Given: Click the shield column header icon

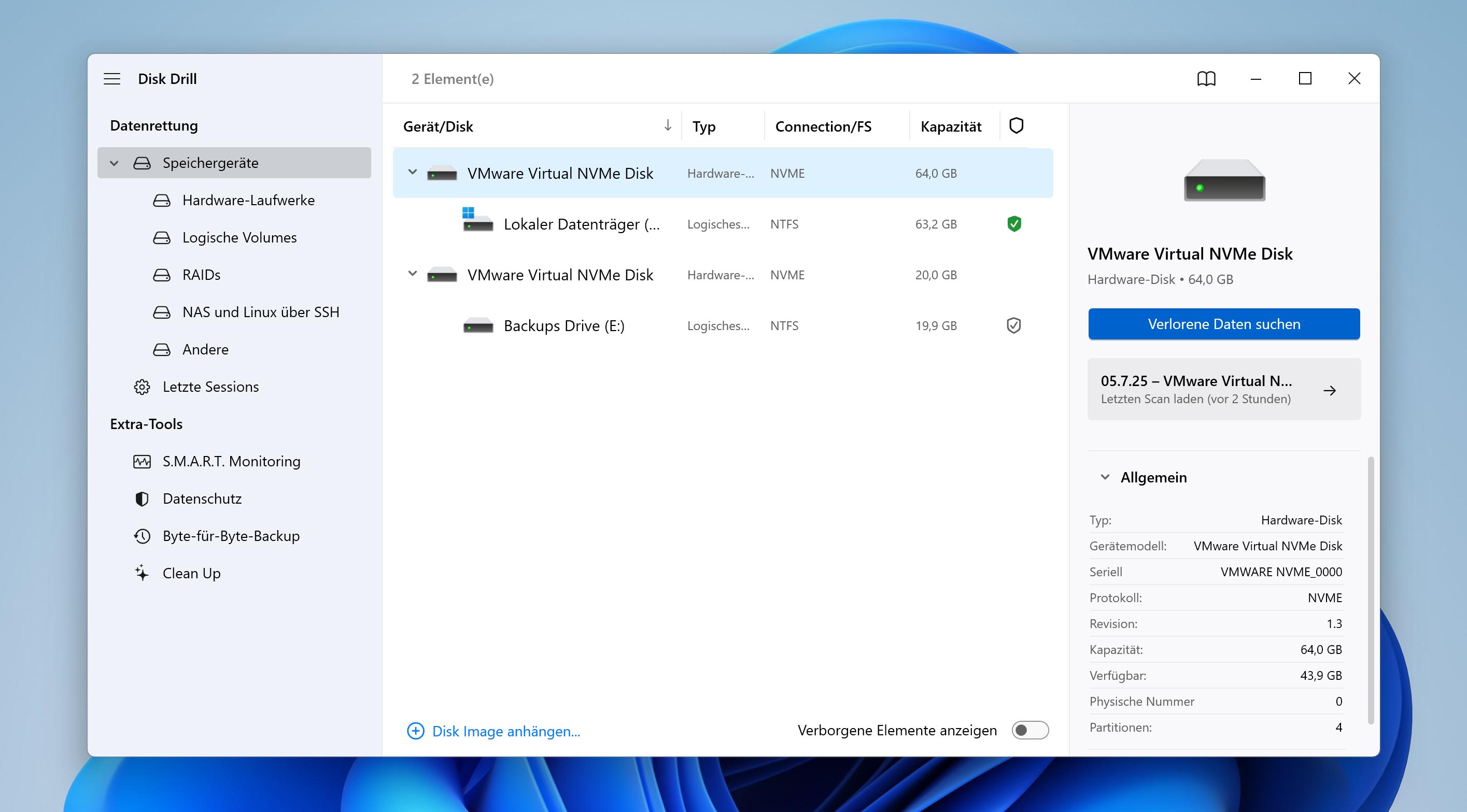Looking at the screenshot, I should 1017,125.
